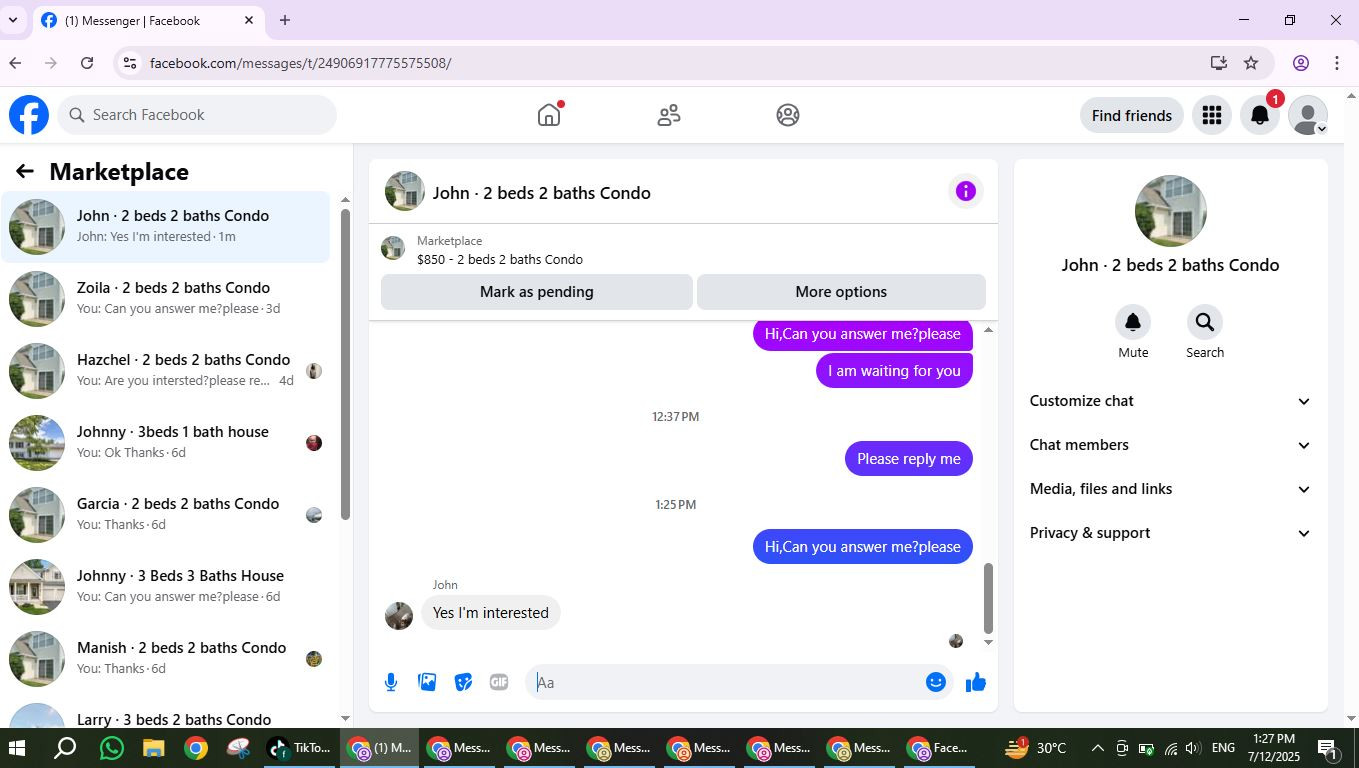Open Larry 3 beds 2 baths Condo chat
Viewport: 1359px width, 768px height.
pyautogui.click(x=165, y=712)
